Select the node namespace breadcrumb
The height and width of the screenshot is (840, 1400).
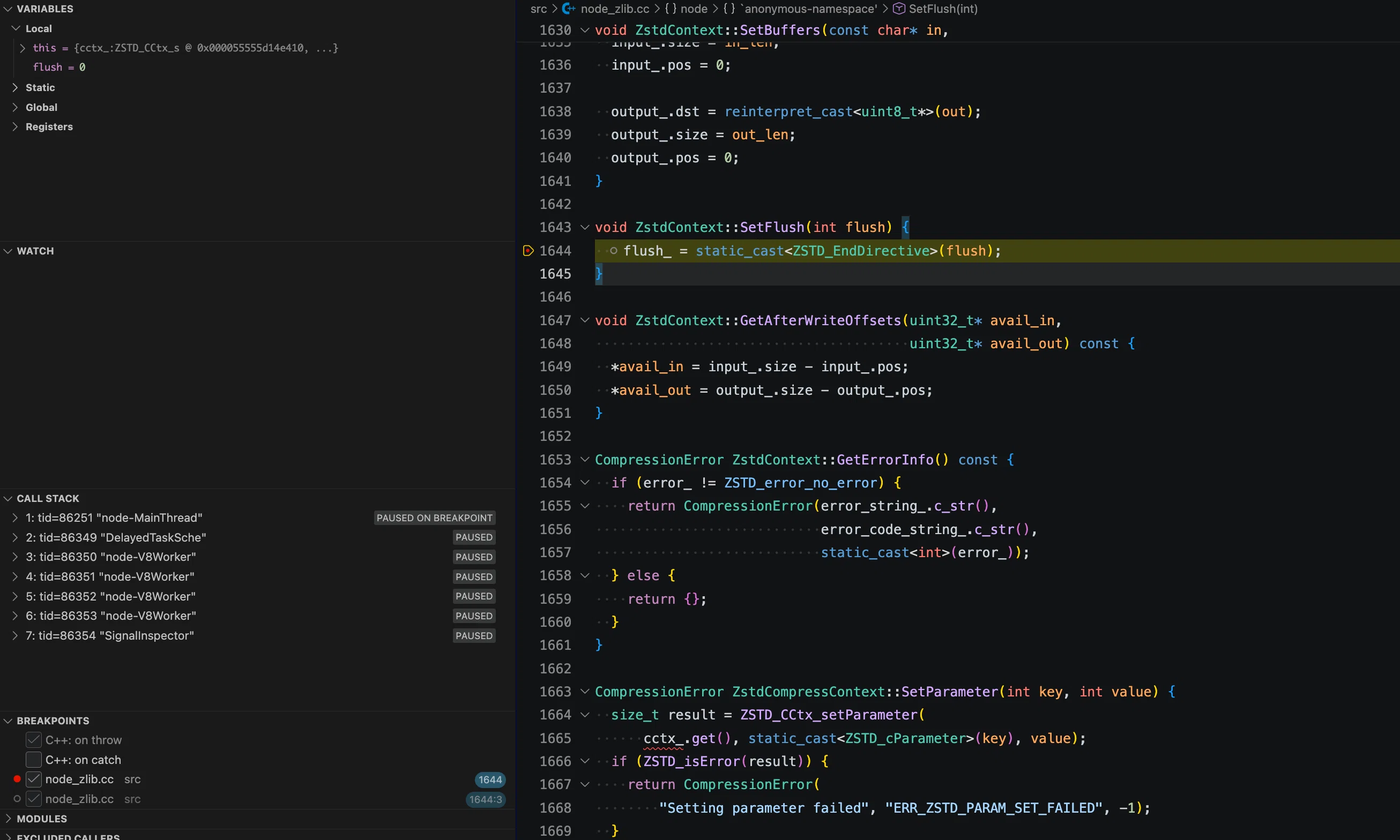687,9
